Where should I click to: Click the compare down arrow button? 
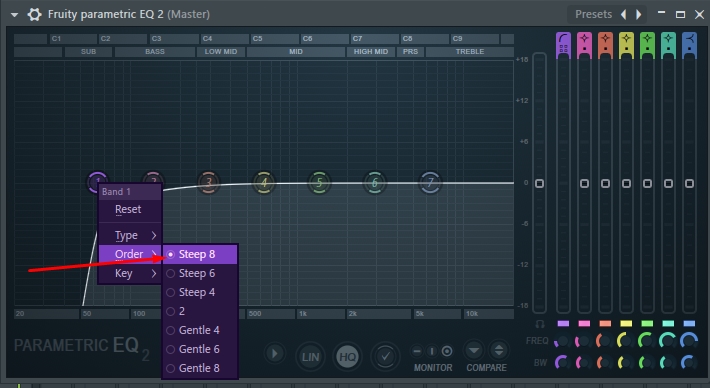(474, 350)
